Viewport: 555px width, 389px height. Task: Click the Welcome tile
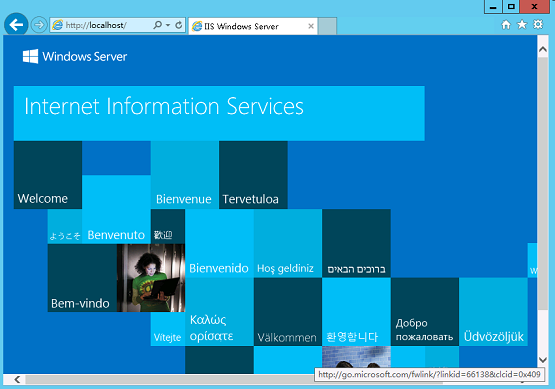(48, 175)
